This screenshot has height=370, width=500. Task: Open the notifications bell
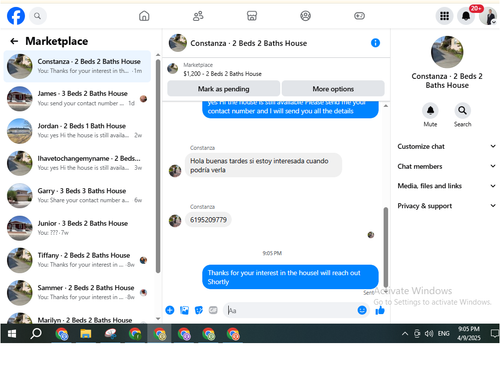click(x=466, y=16)
